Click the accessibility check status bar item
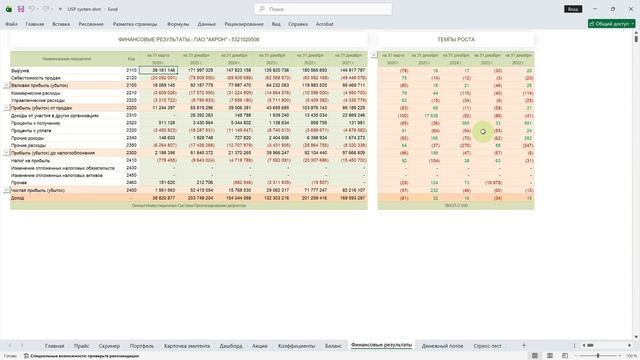This screenshot has height=360, width=640. (82, 356)
